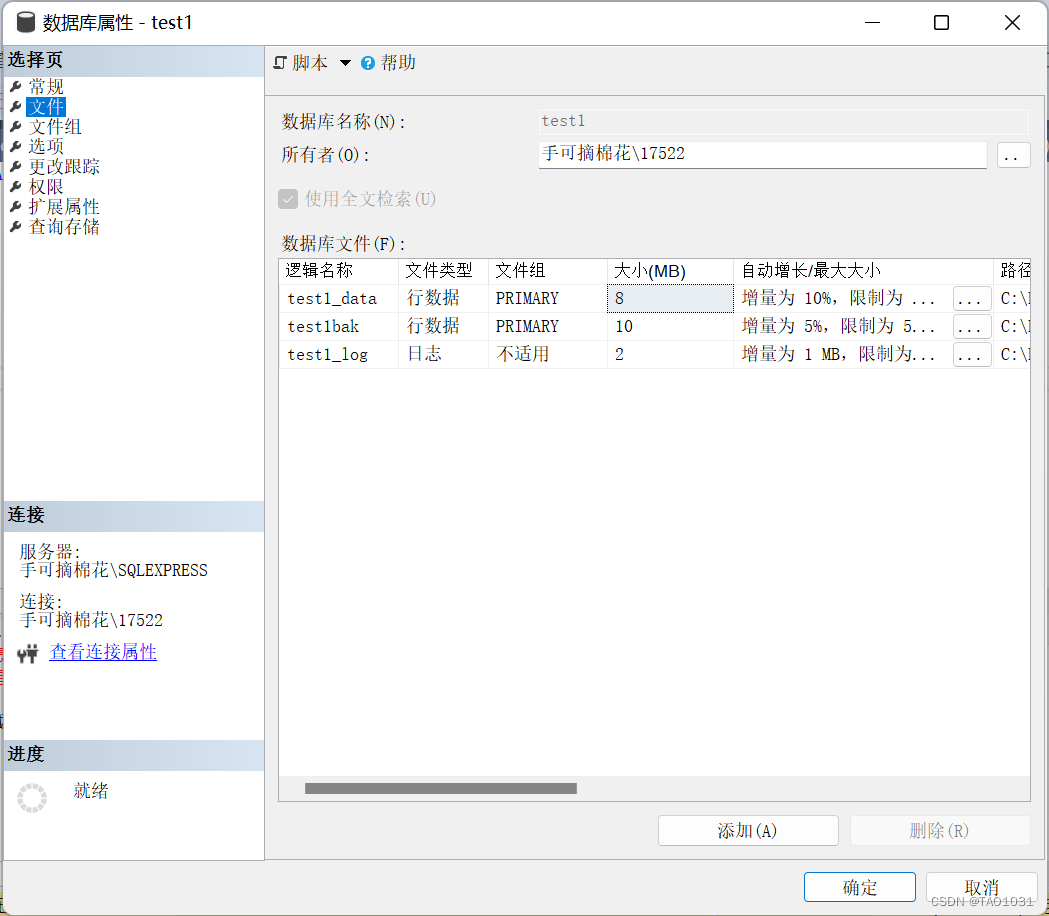The image size is (1049, 916).
Task: Open autogrowth settings for test1bak
Action: (x=971, y=327)
